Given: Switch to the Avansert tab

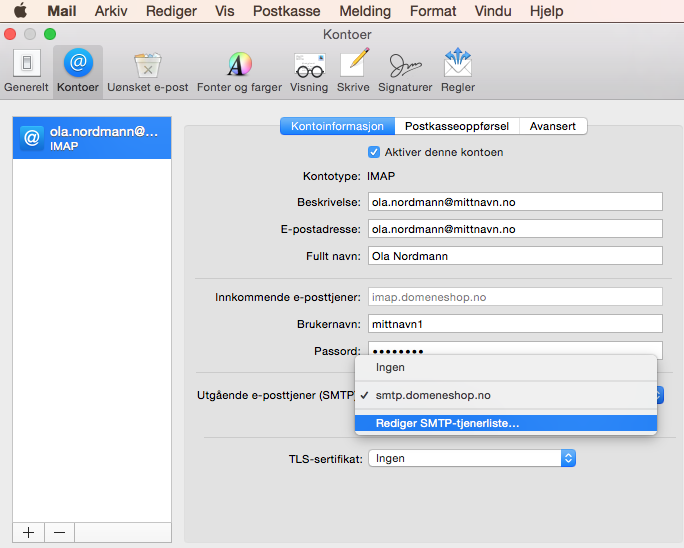Looking at the screenshot, I should (552, 126).
